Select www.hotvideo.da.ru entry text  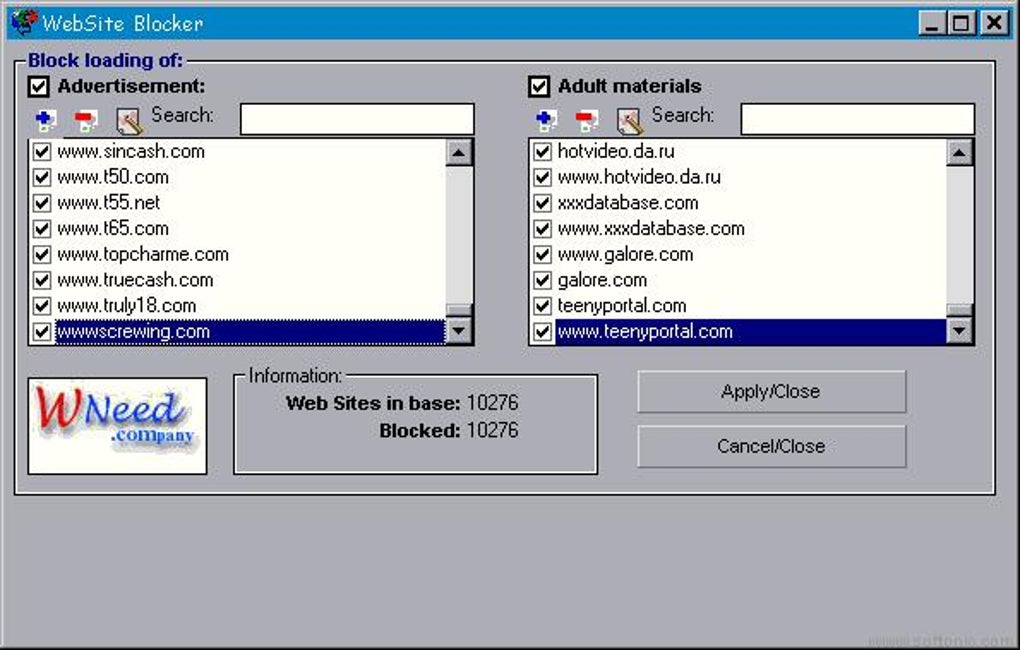[x=639, y=177]
